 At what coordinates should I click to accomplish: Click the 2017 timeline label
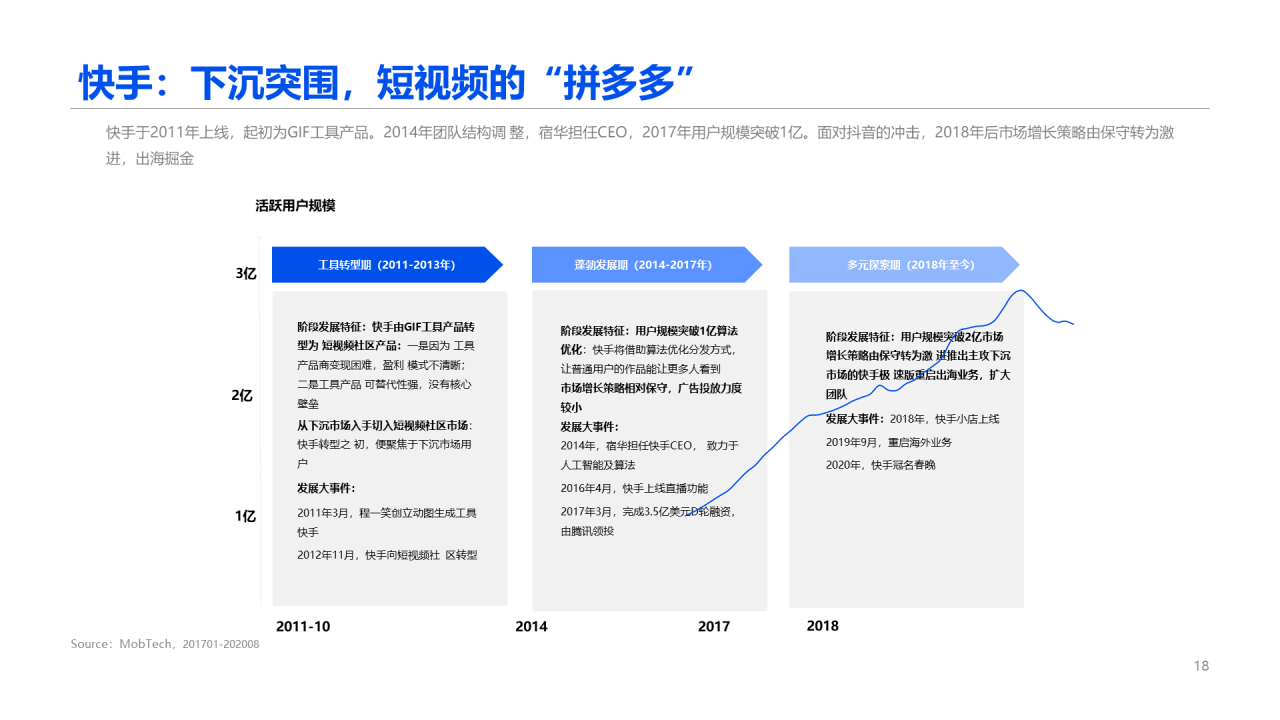714,626
